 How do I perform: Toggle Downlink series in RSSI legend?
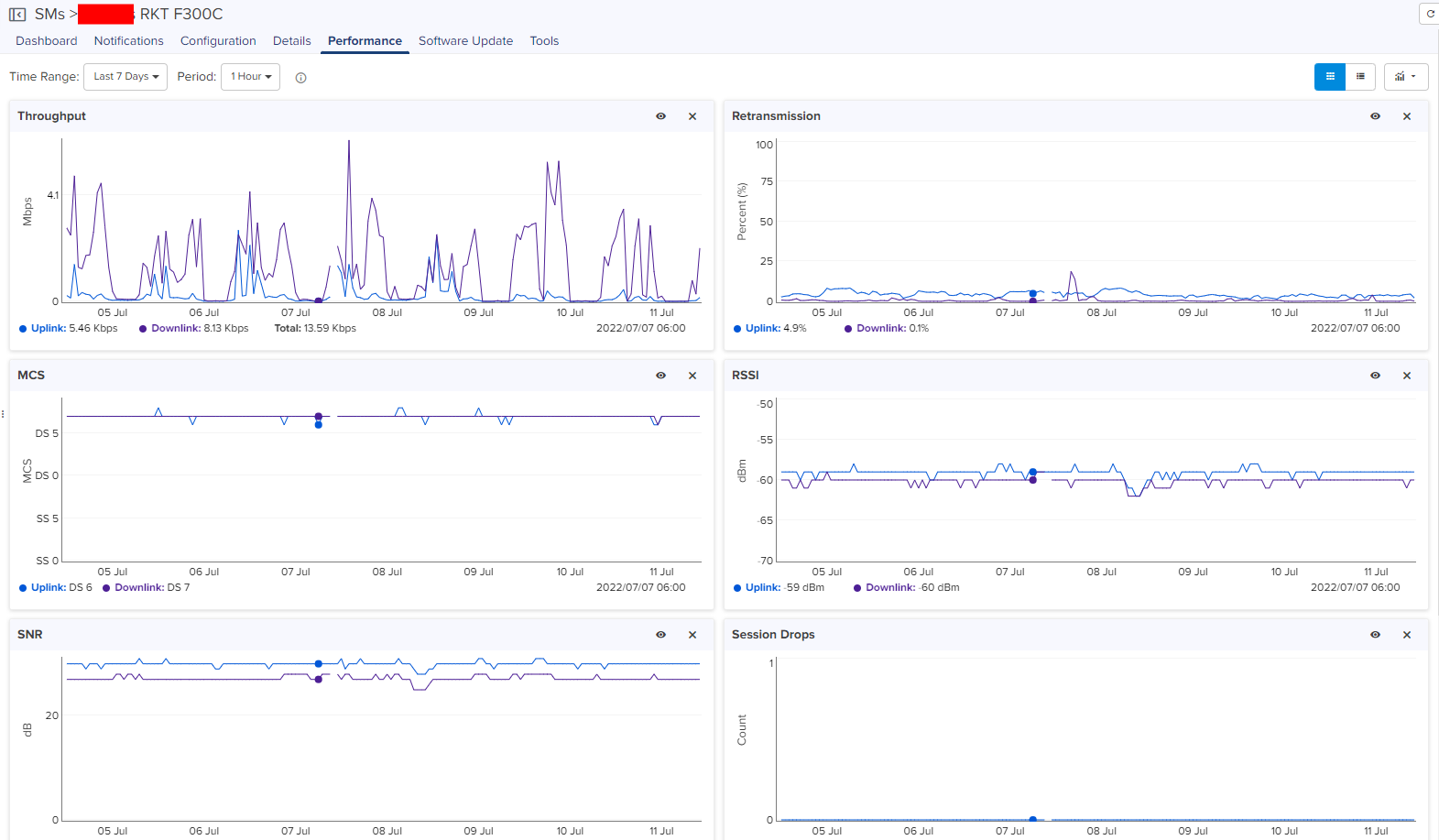889,587
